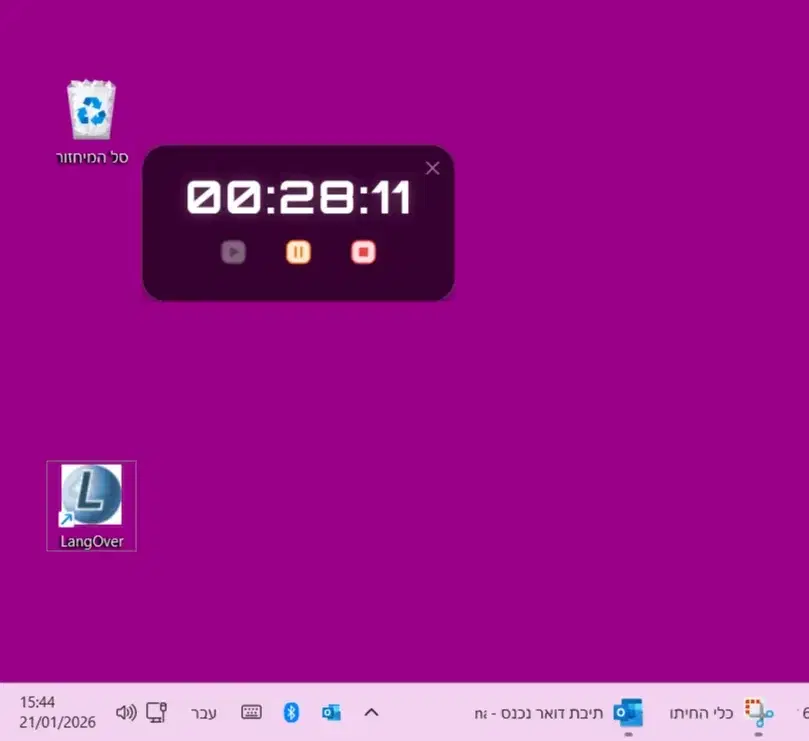Open the clock and date 15:44 flyout

pyautogui.click(x=42, y=712)
